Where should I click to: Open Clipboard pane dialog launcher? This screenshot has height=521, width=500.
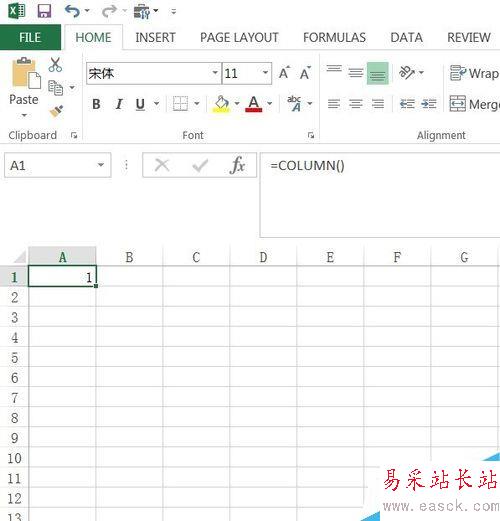click(x=74, y=135)
